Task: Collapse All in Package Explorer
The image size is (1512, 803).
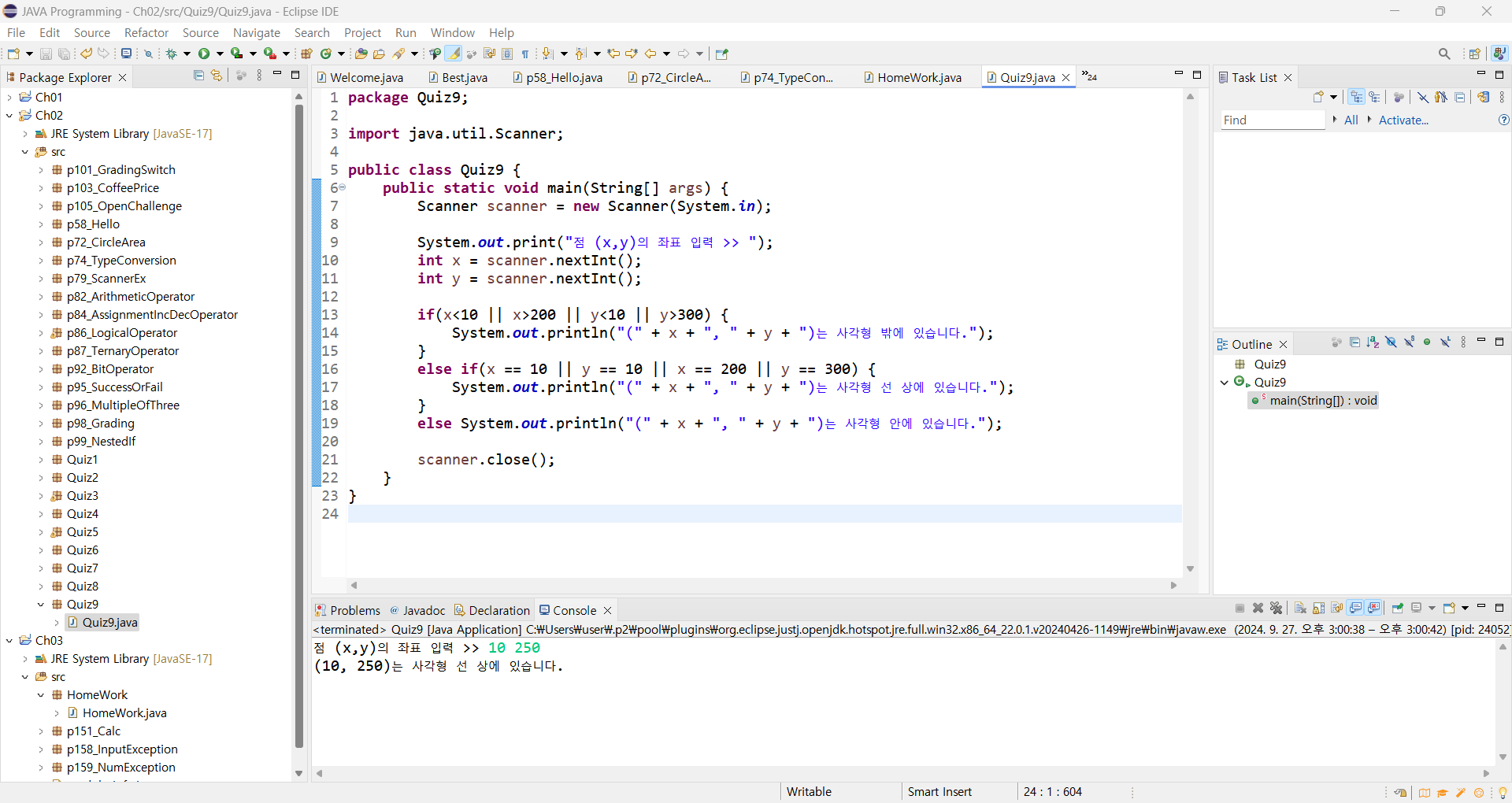Action: coord(198,76)
